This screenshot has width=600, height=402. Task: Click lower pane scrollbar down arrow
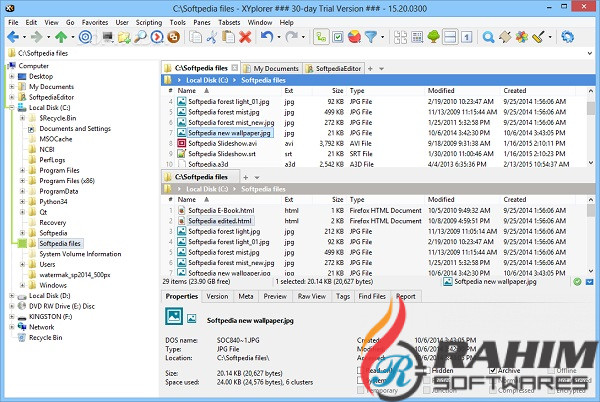tap(590, 271)
